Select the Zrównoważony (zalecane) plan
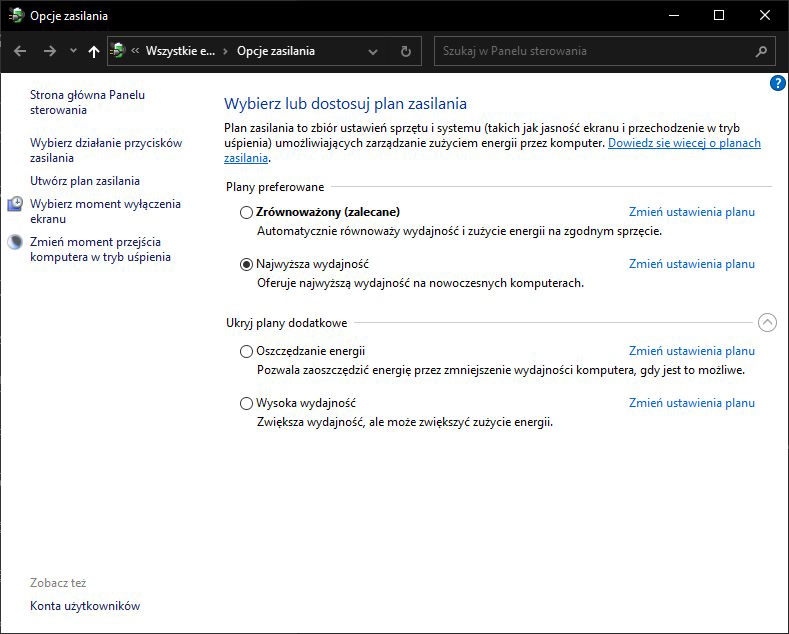Image resolution: width=789 pixels, height=634 pixels. 247,212
